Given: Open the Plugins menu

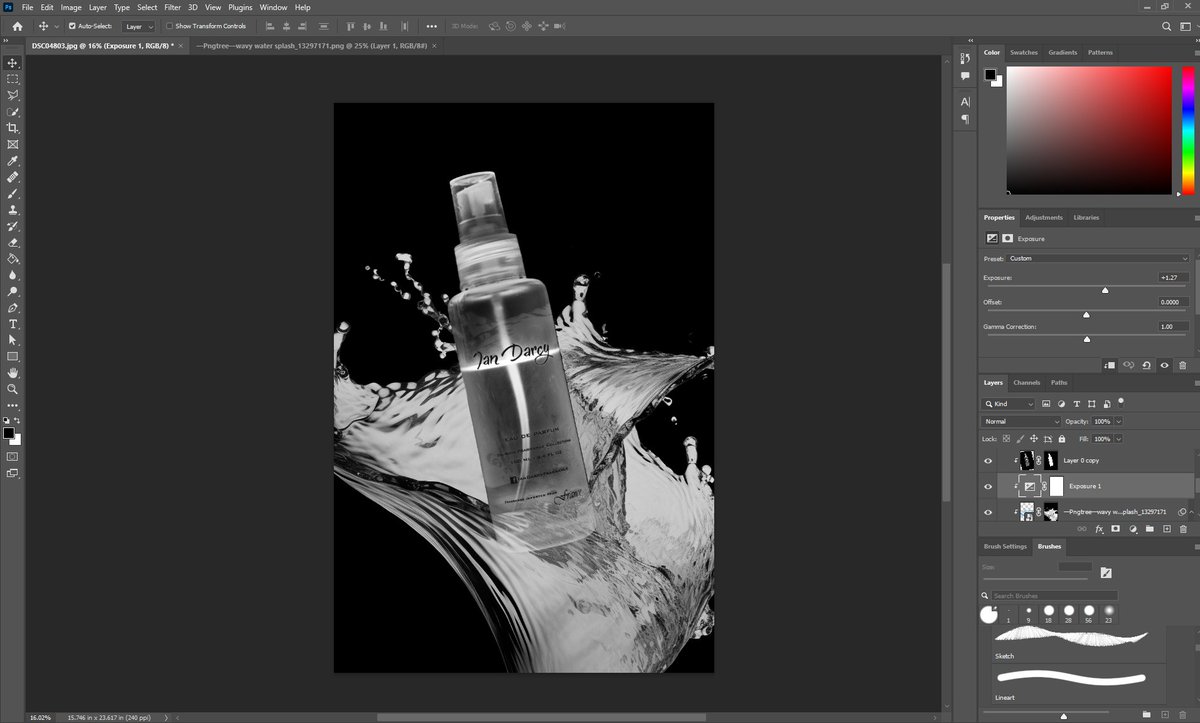Looking at the screenshot, I should click(240, 7).
